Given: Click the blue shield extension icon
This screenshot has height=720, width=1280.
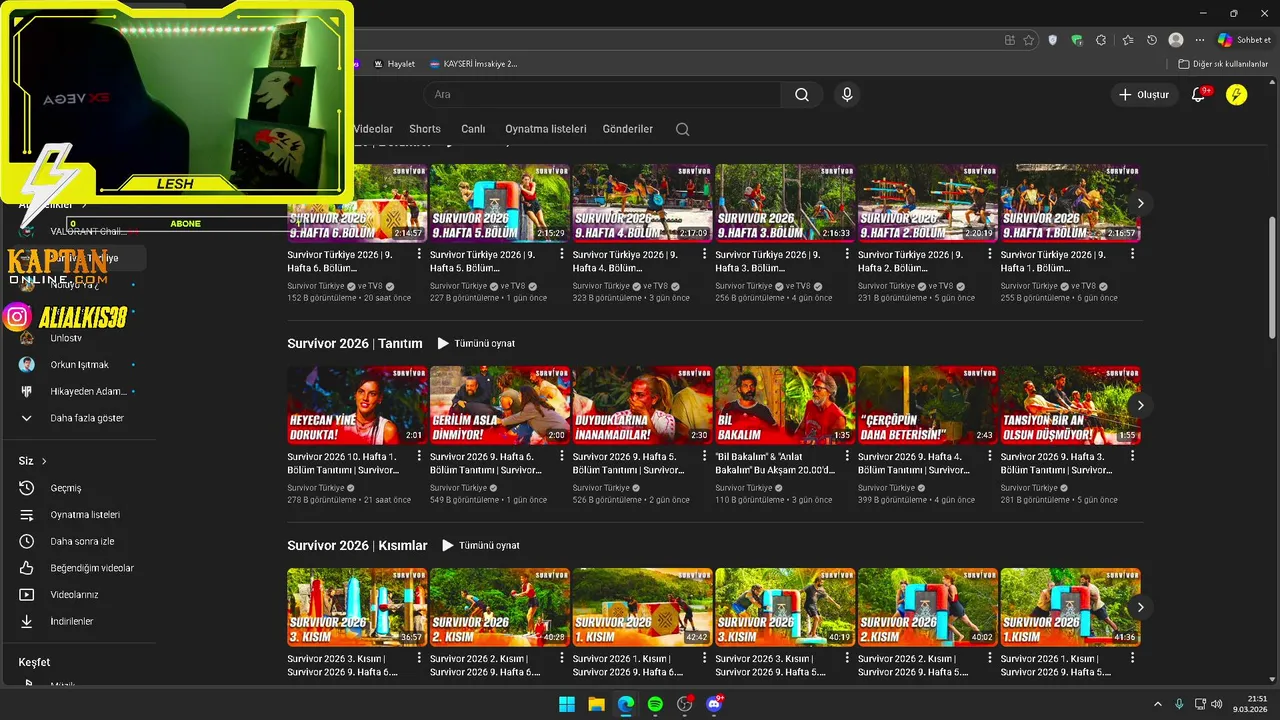Looking at the screenshot, I should (x=1053, y=40).
